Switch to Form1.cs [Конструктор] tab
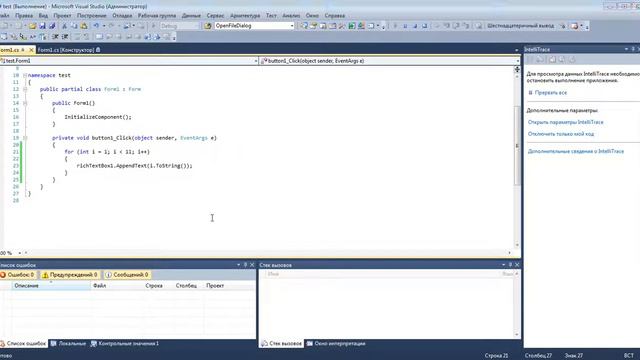This screenshot has width=640, height=360. click(x=69, y=50)
